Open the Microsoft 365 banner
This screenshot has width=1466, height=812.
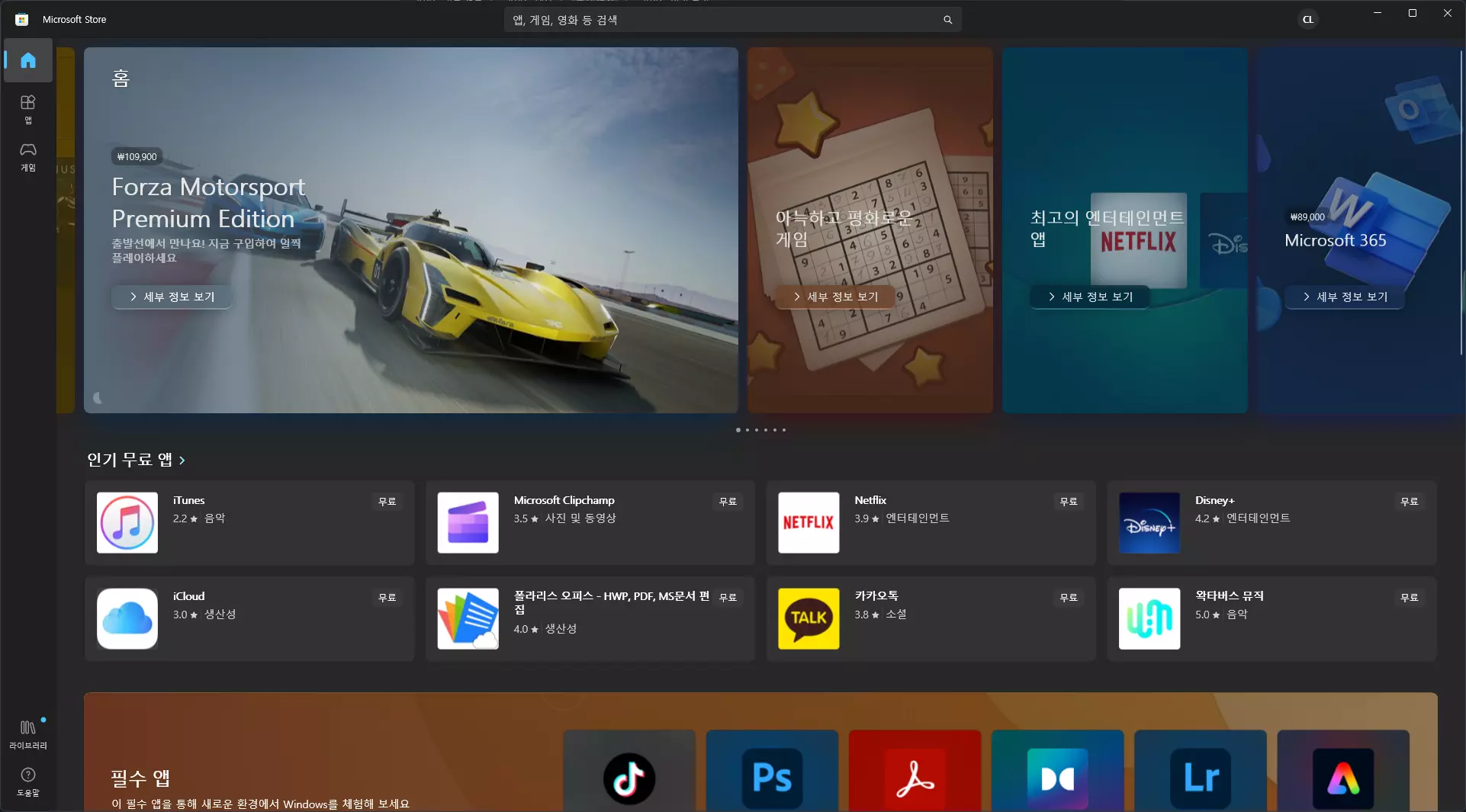tap(1361, 230)
